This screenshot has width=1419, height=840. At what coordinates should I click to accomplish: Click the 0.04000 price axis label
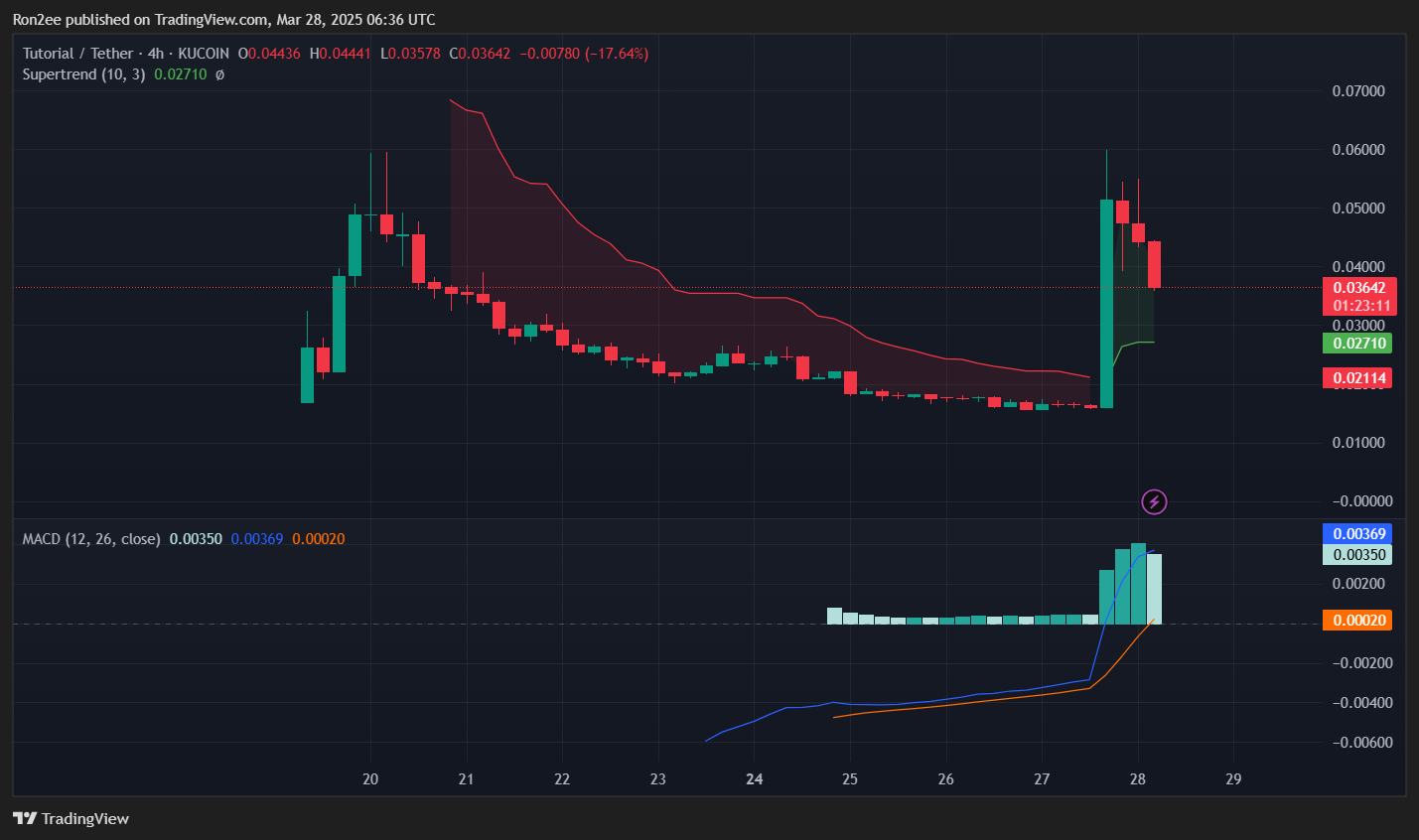pos(1358,267)
